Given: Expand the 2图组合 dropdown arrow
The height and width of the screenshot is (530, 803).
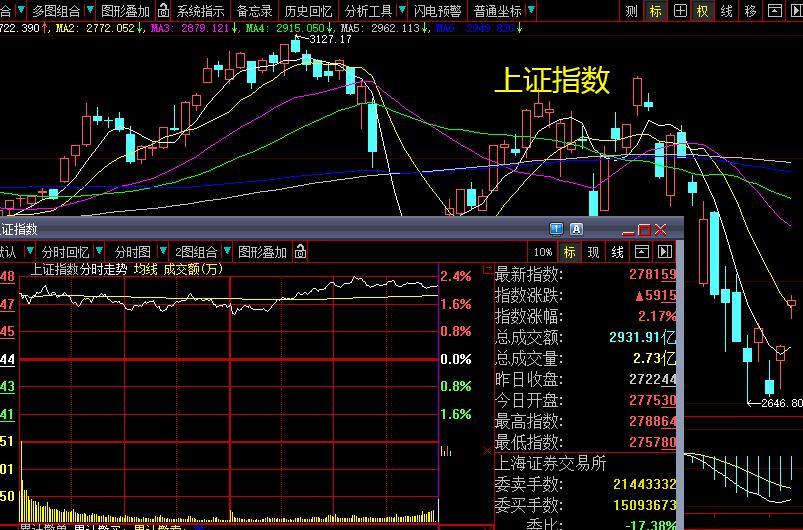Looking at the screenshot, I should (227, 251).
